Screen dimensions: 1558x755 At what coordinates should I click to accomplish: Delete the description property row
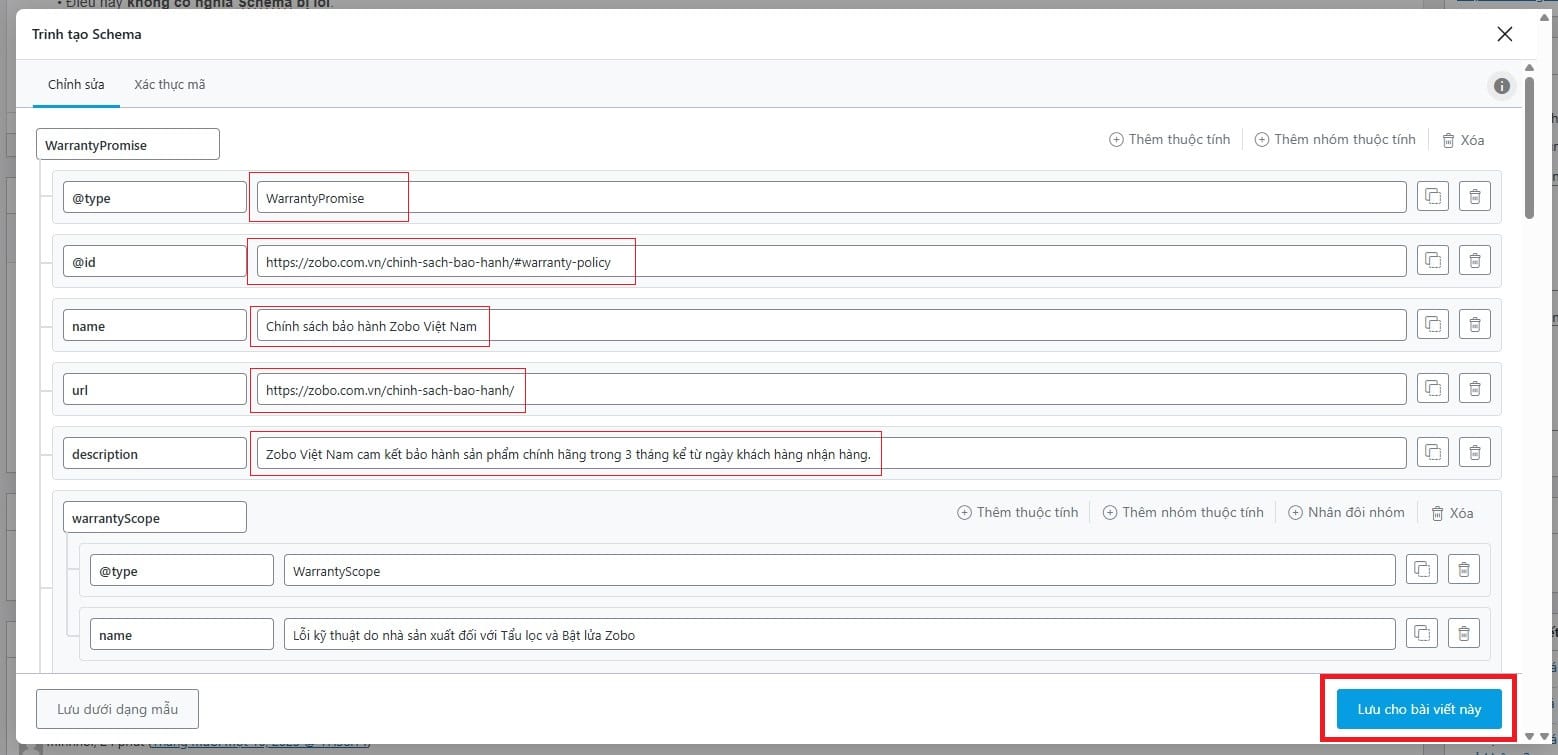click(x=1474, y=453)
